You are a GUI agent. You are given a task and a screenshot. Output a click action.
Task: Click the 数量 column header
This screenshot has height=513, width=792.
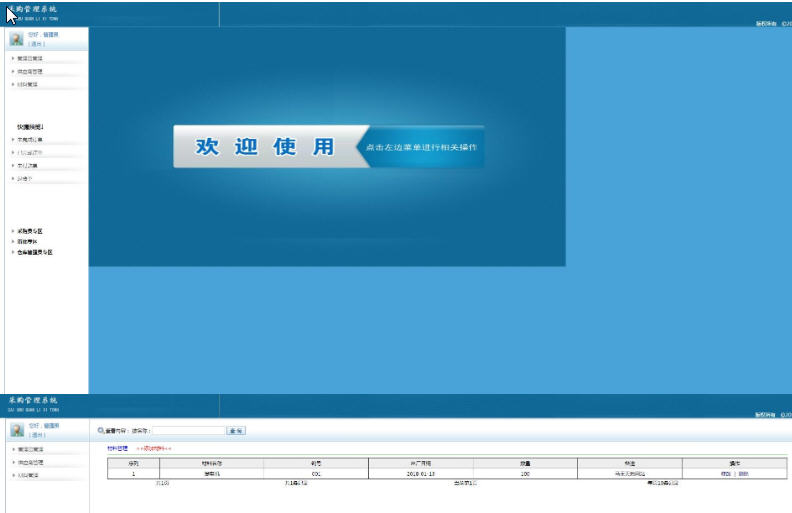click(525, 463)
